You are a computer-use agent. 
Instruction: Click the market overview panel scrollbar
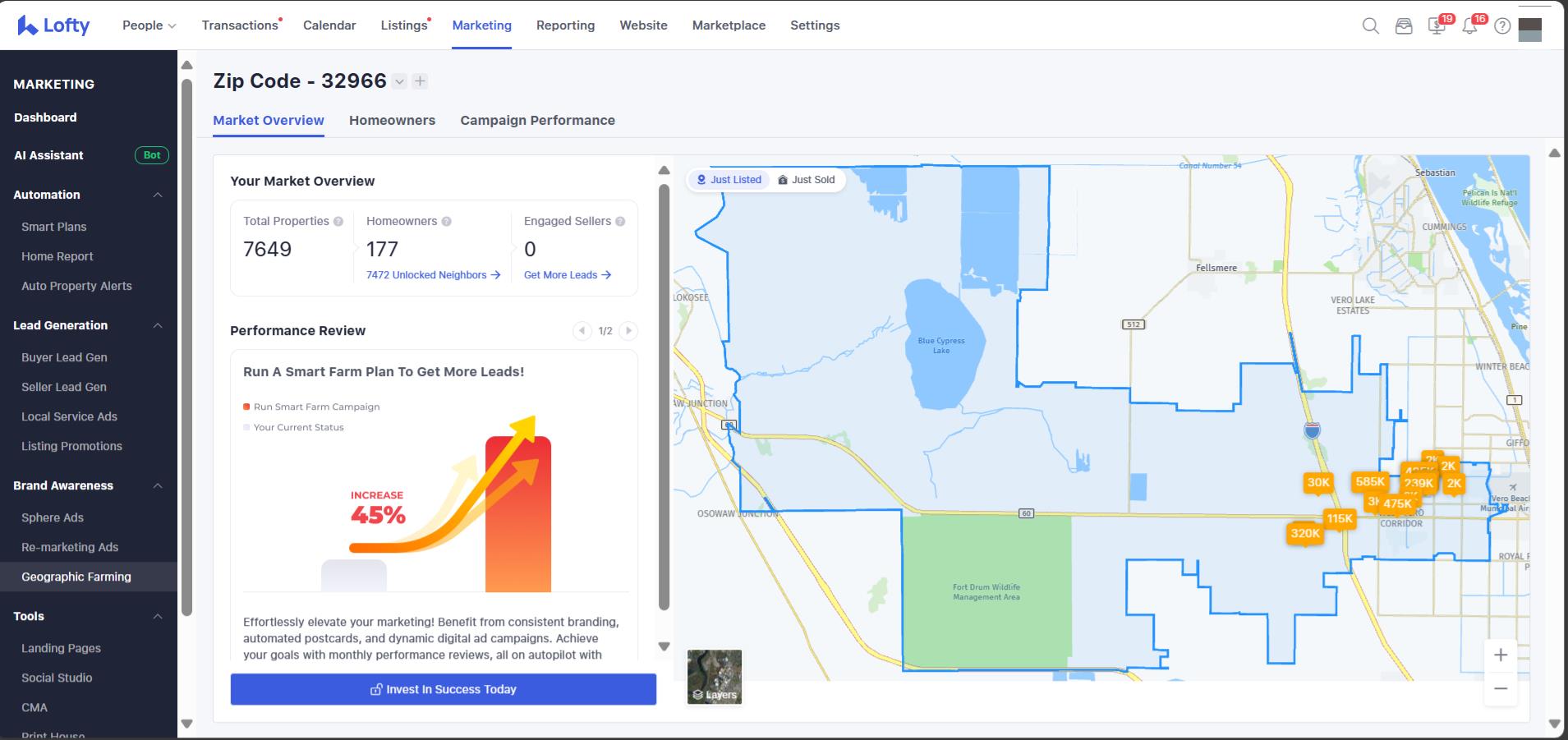(x=664, y=396)
